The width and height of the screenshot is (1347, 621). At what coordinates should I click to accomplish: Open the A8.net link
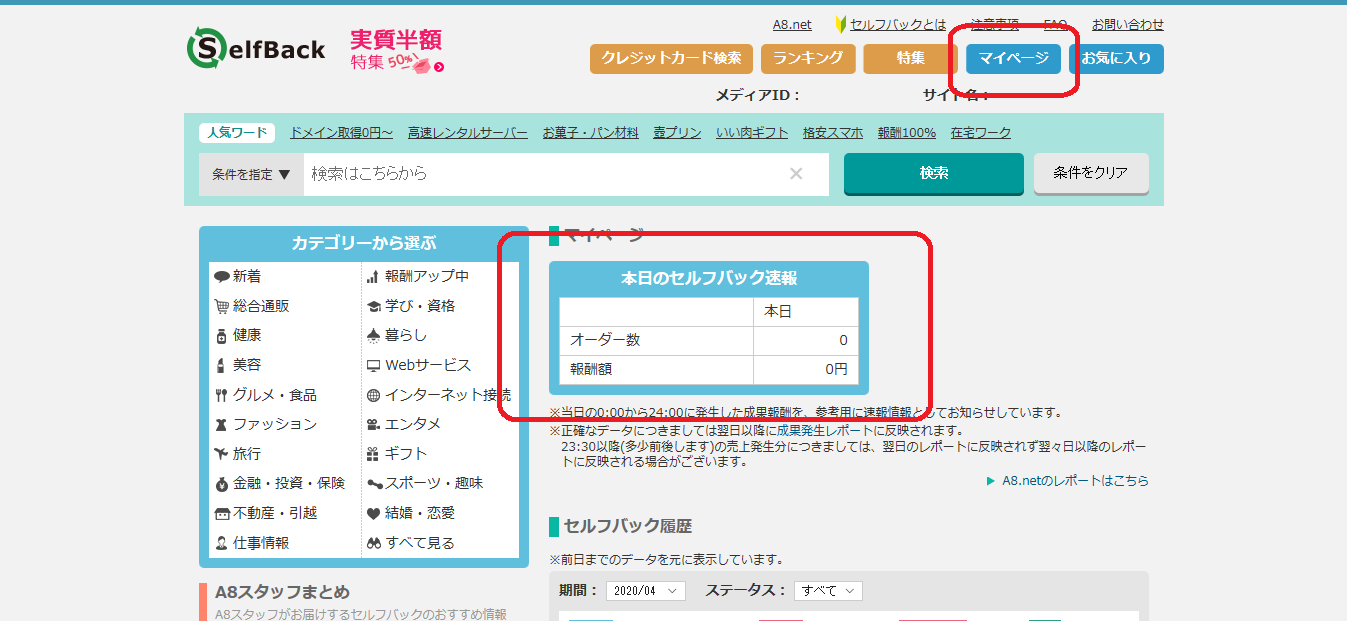(792, 25)
